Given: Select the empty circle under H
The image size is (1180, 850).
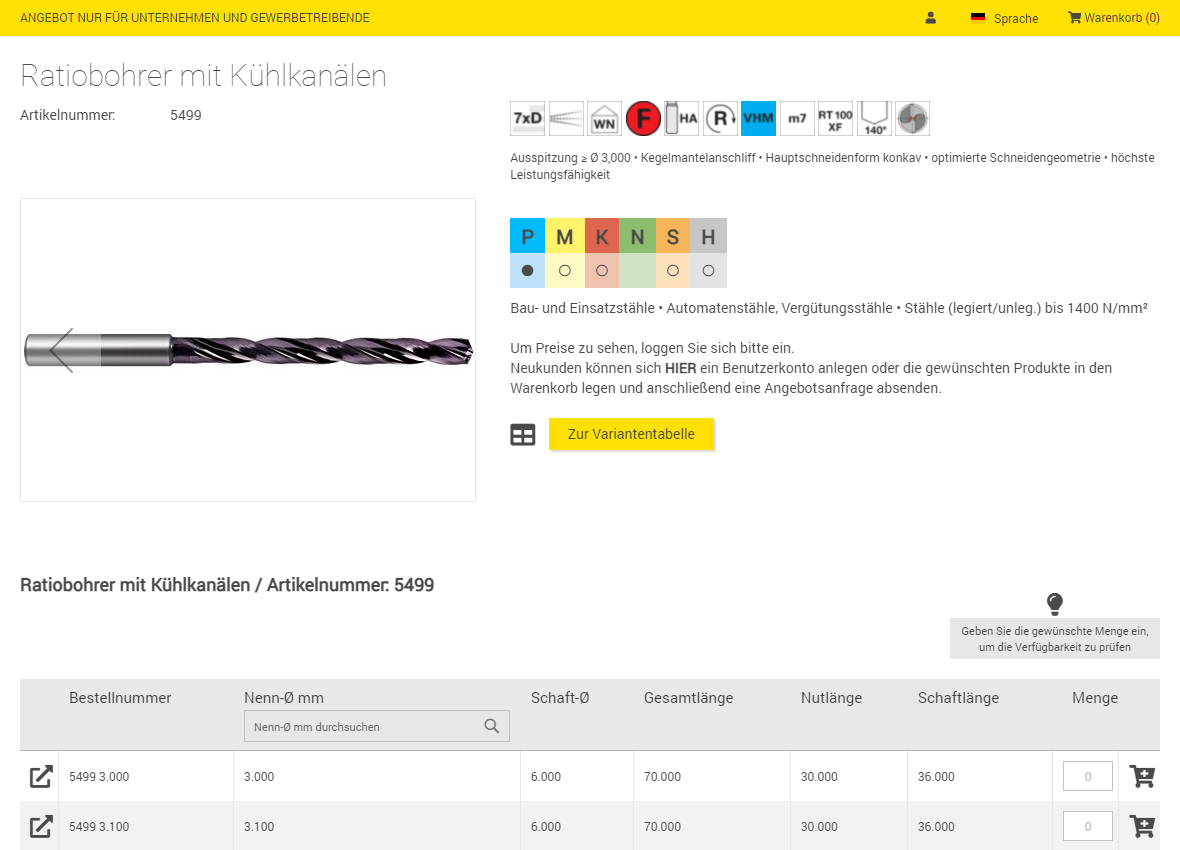Looking at the screenshot, I should coord(708,270).
